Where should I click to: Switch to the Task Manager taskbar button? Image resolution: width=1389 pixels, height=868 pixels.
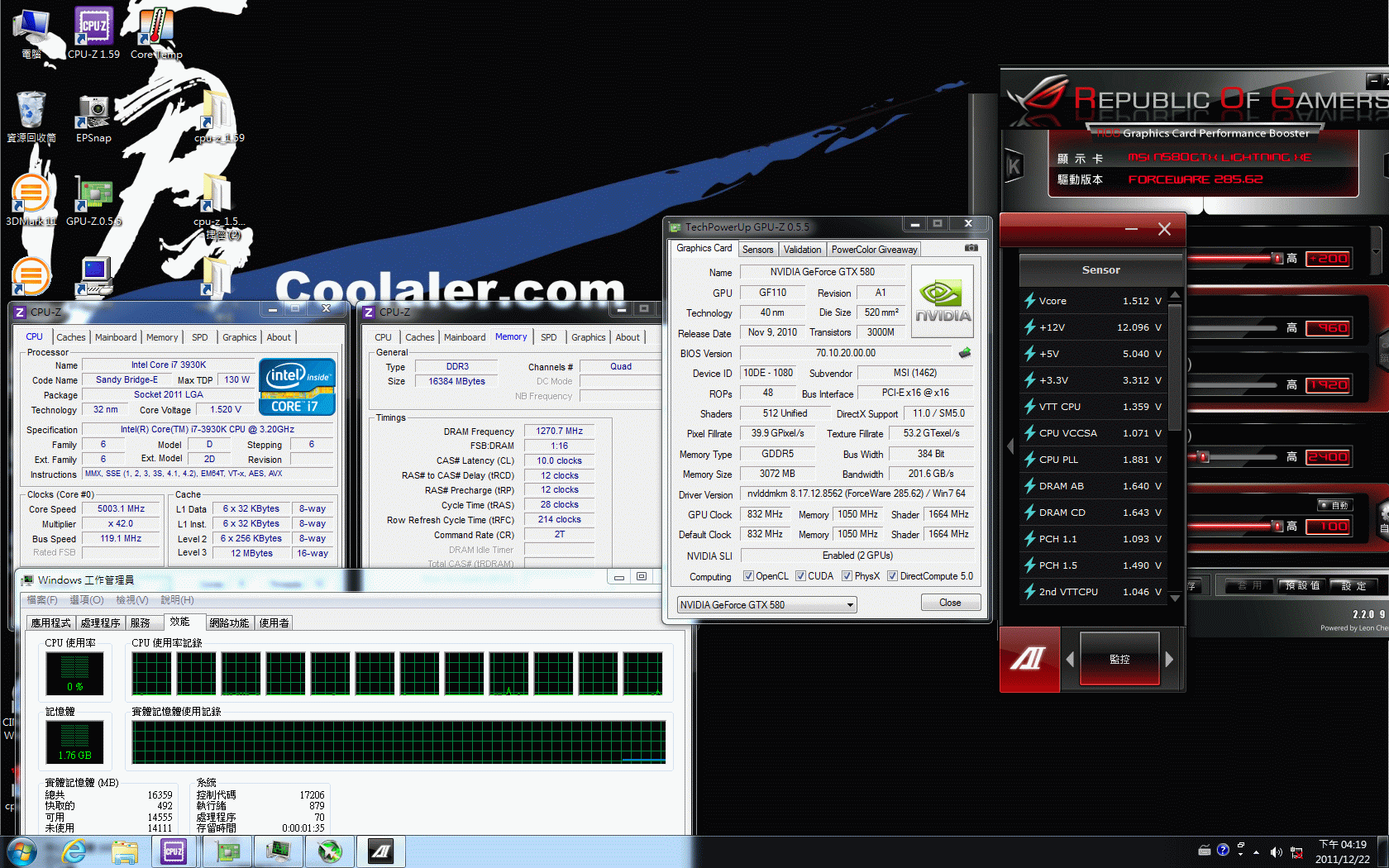click(278, 851)
